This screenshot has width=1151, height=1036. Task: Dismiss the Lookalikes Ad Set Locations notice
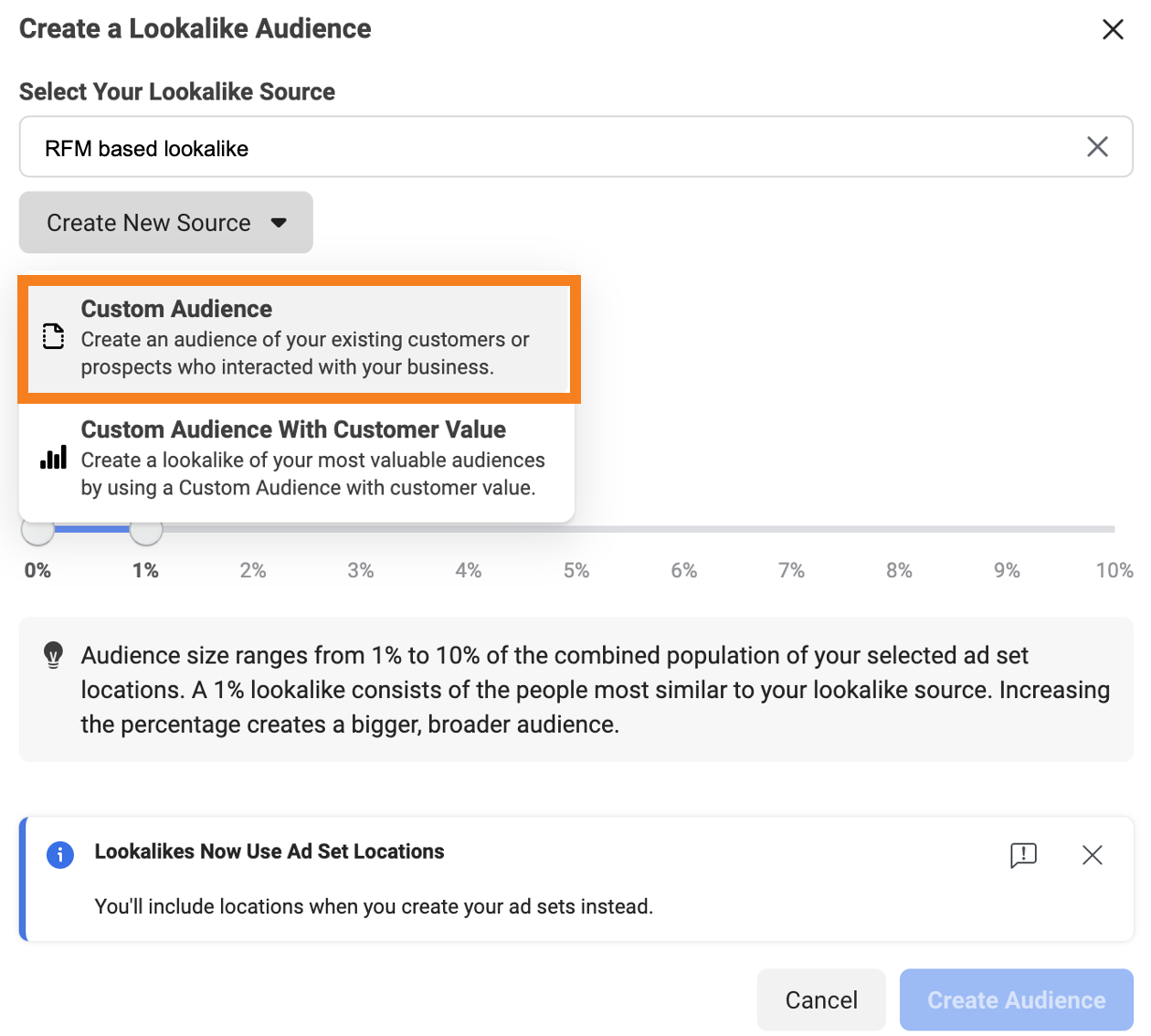coord(1092,855)
